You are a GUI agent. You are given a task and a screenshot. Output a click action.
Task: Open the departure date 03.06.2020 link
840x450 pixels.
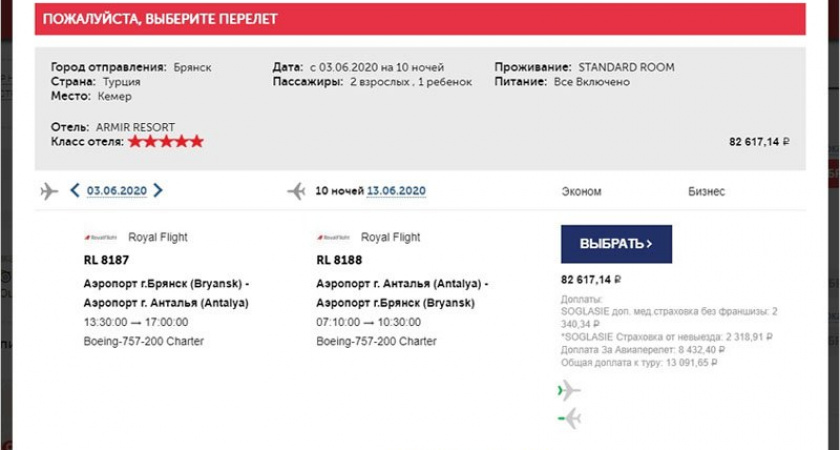point(117,191)
